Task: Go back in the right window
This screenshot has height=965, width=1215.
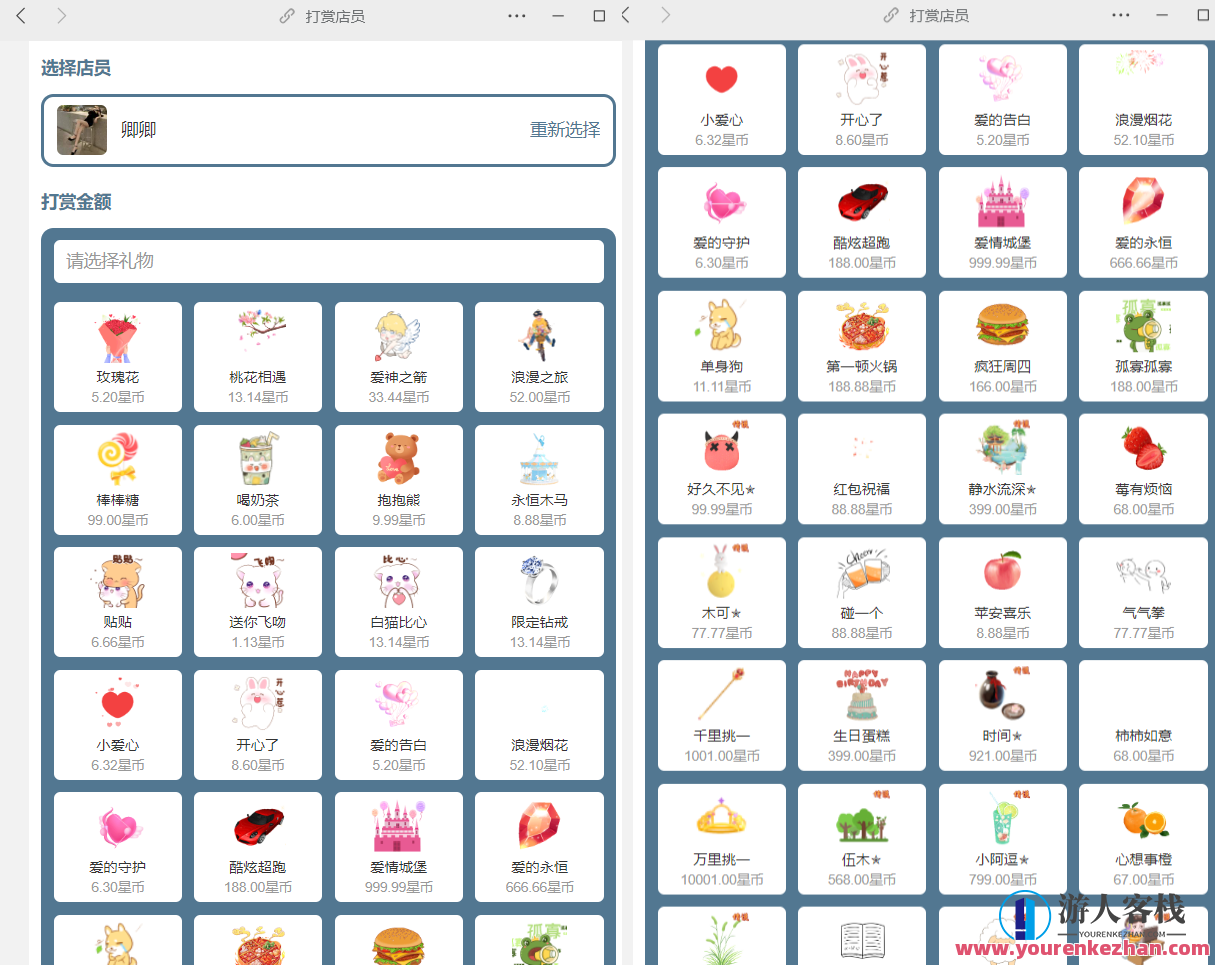Action: pyautogui.click(x=626, y=15)
